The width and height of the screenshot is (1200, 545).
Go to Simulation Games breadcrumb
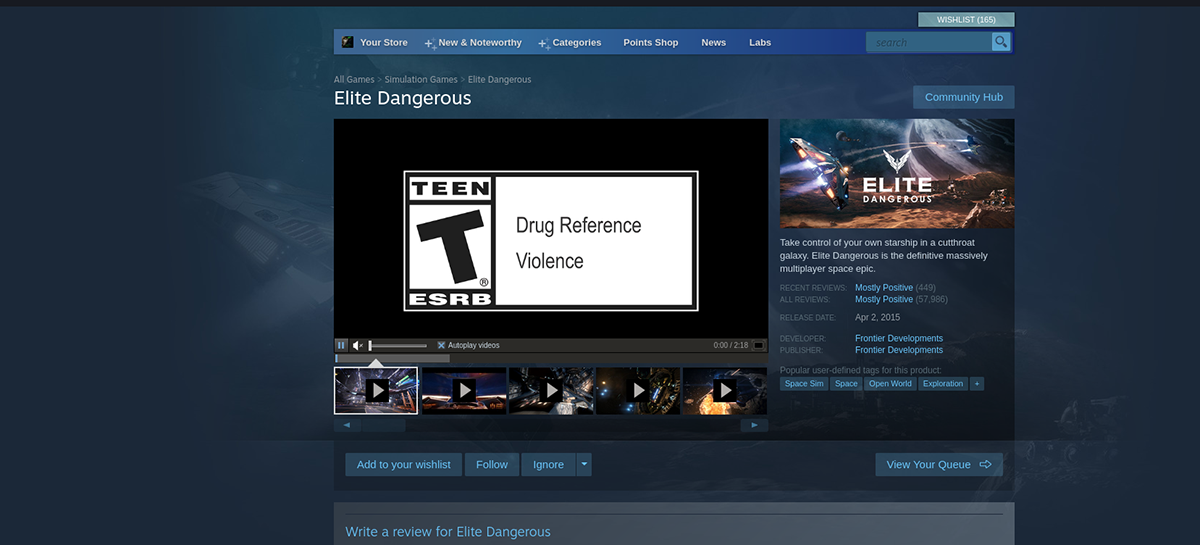tap(421, 79)
